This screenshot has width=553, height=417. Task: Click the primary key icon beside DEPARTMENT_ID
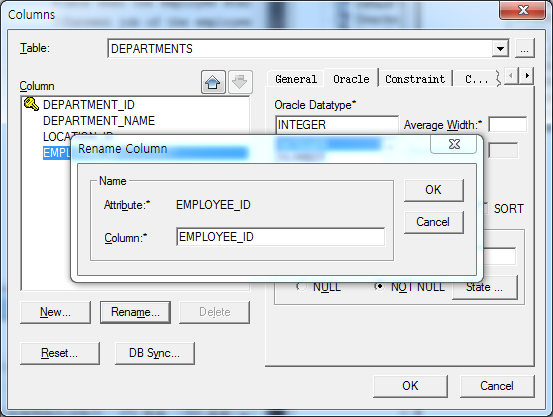coord(31,104)
